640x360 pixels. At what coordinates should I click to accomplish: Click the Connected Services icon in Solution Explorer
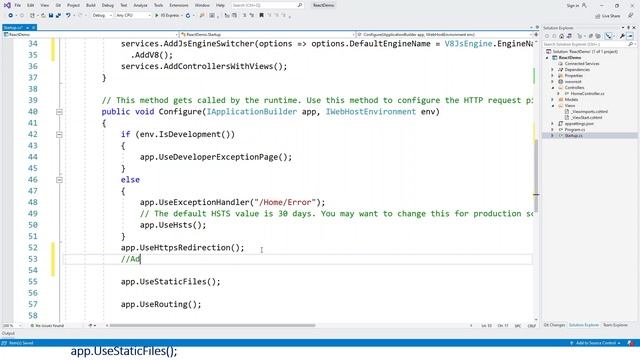tap(560, 64)
